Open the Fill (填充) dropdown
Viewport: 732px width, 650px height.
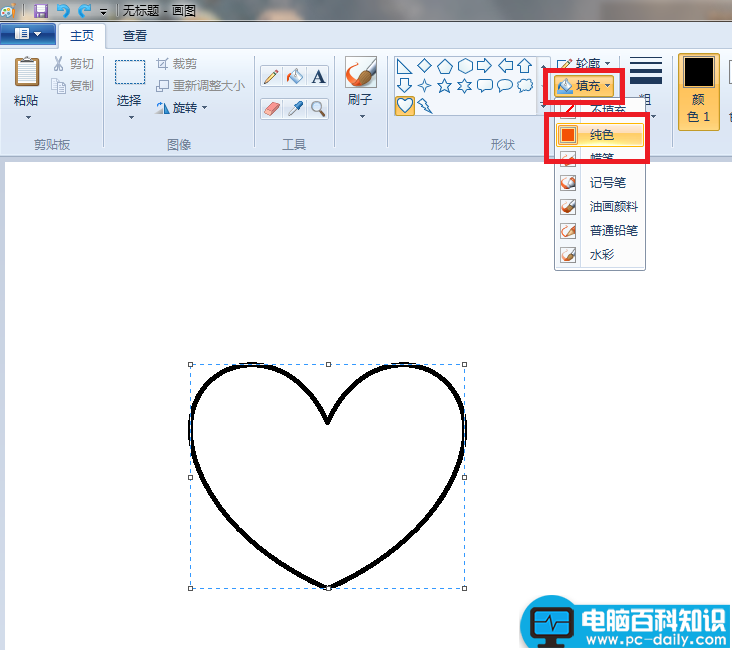584,86
